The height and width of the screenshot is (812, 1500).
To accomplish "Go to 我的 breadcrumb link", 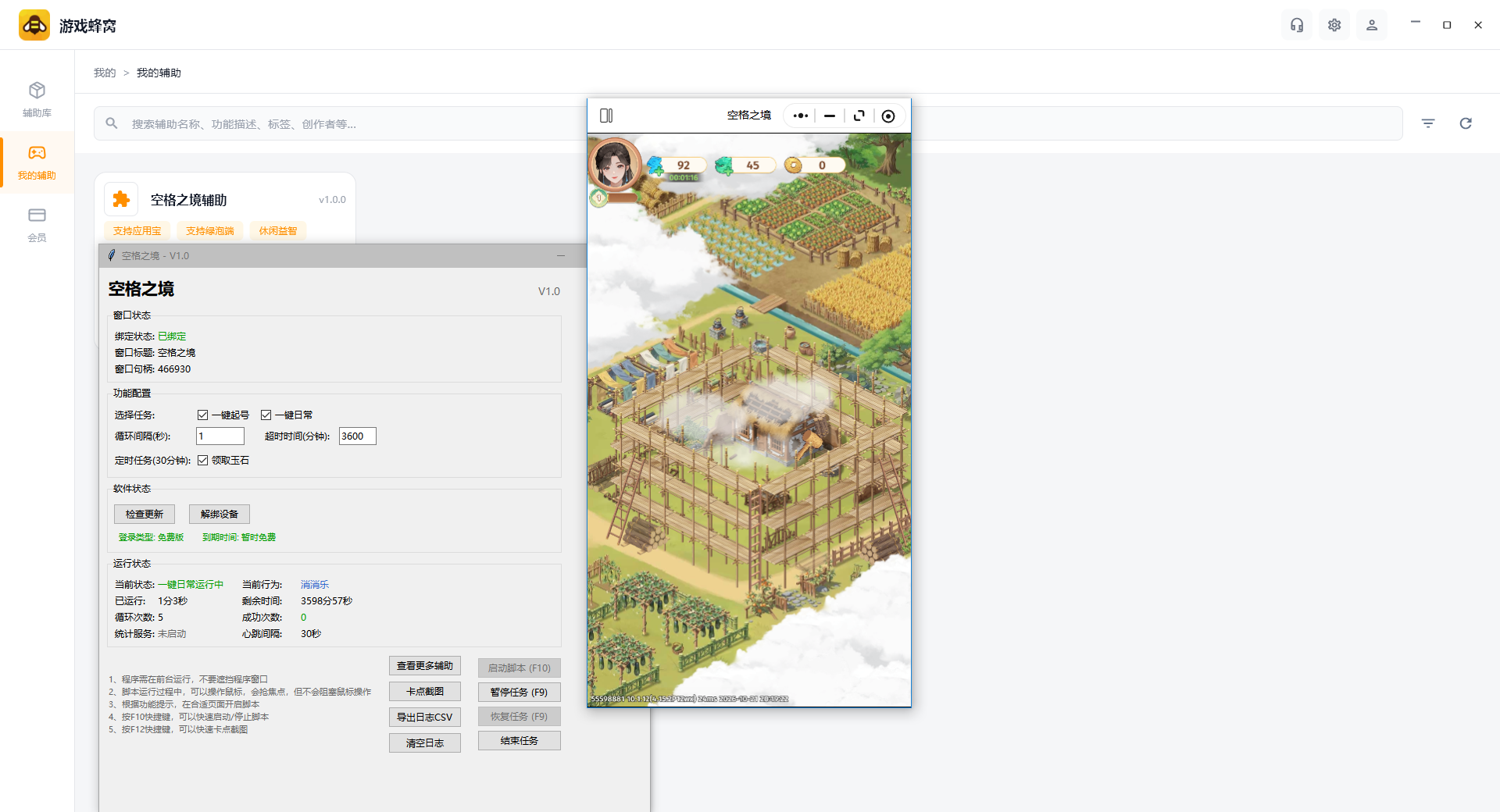I will [105, 73].
